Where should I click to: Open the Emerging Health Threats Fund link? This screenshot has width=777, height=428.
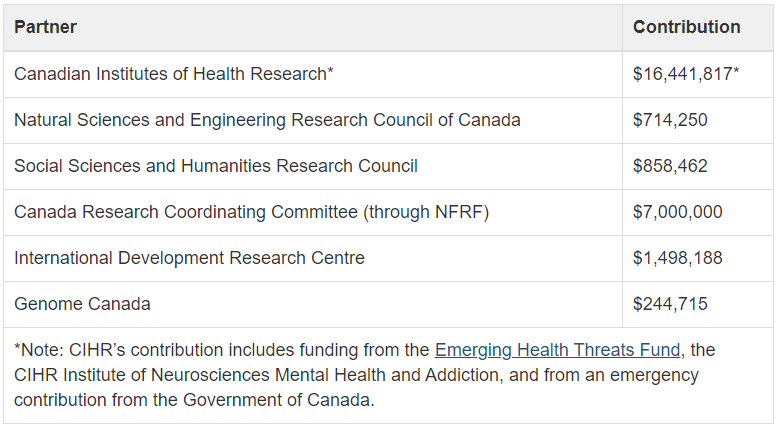click(557, 350)
